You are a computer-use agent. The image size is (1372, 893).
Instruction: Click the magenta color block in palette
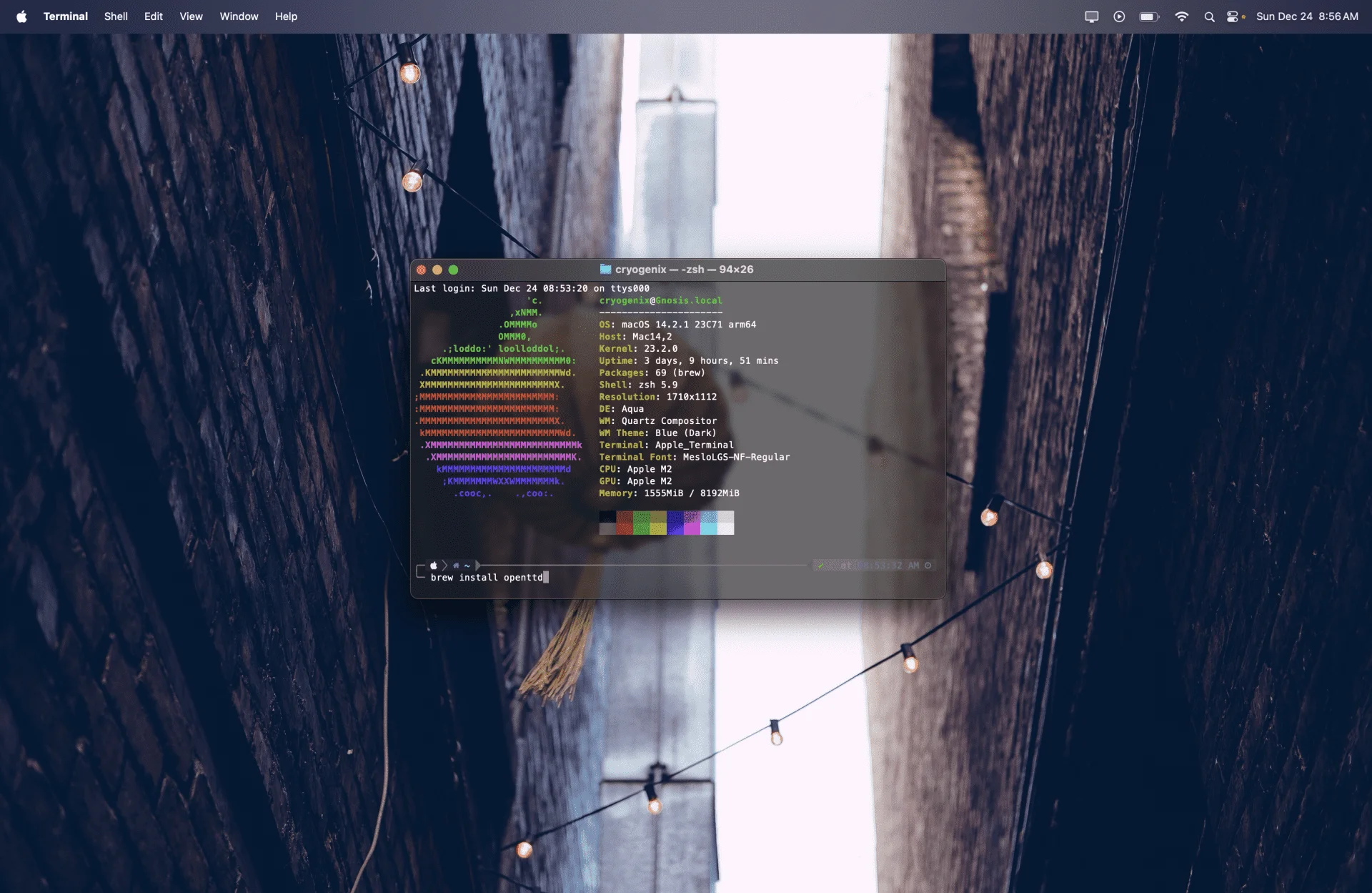tap(692, 523)
